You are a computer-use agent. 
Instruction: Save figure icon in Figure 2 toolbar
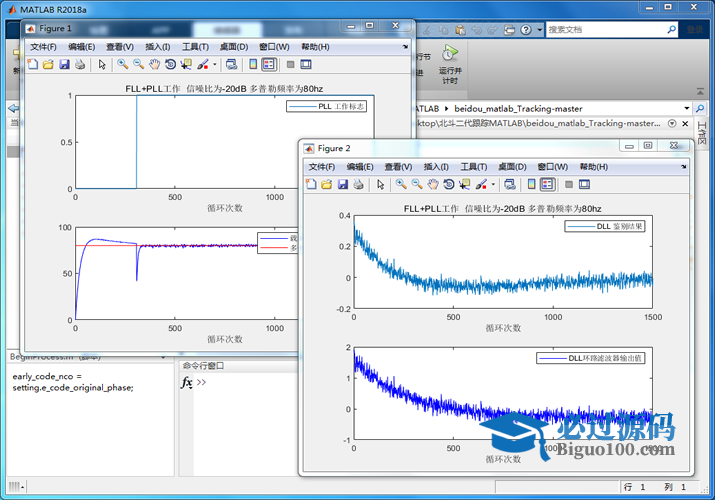point(342,184)
